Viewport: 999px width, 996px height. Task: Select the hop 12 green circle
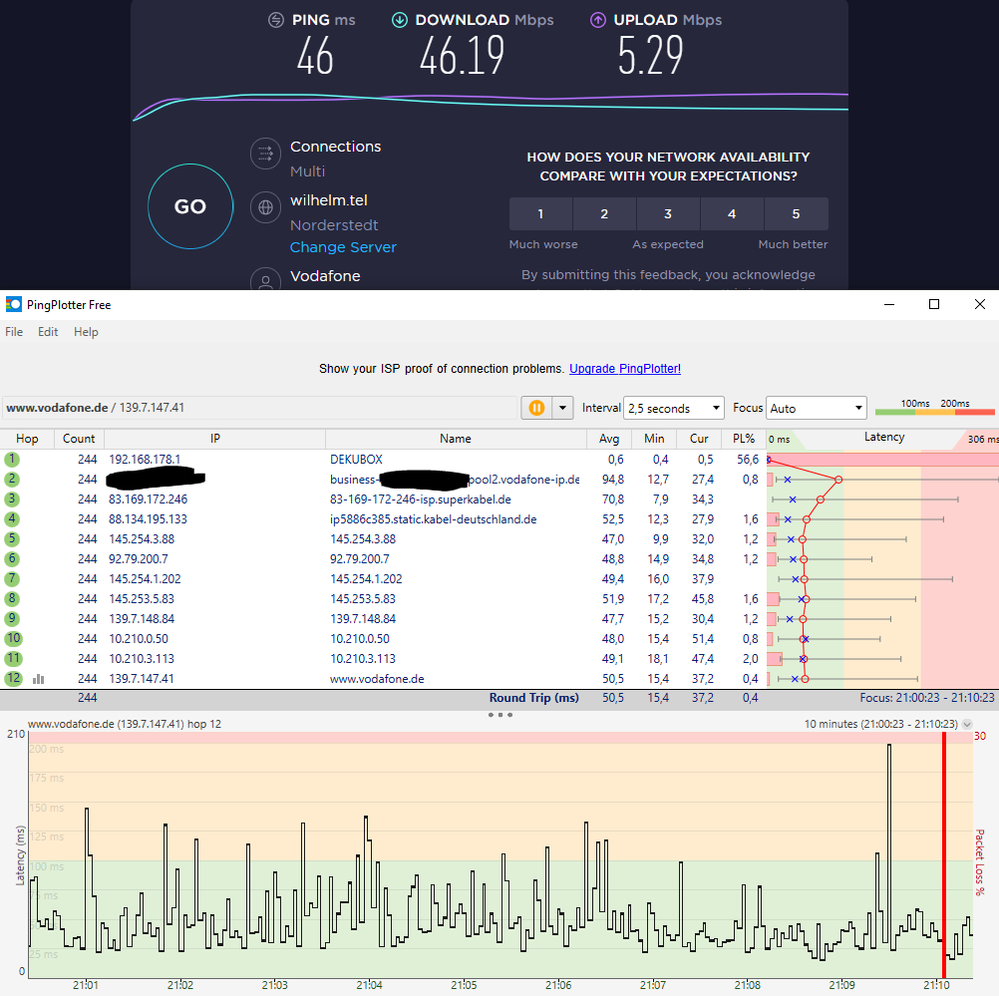click(13, 679)
